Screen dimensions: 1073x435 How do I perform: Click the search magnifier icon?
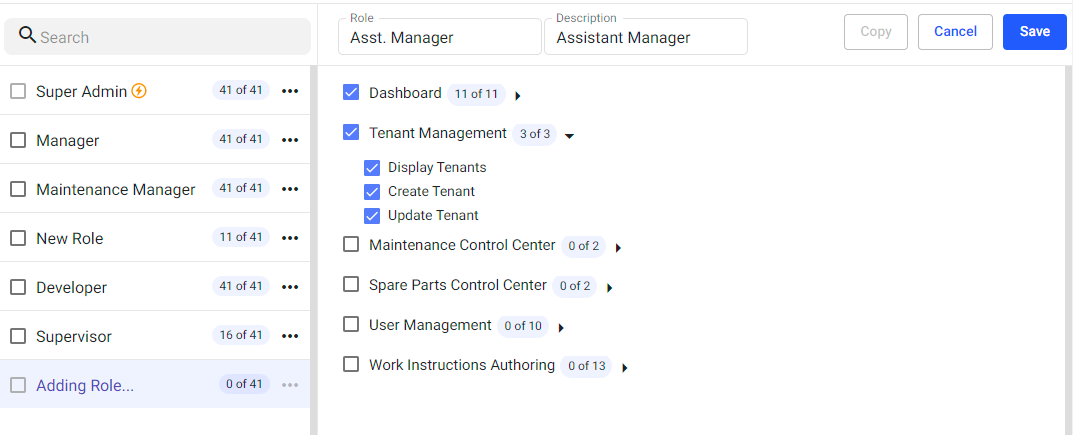coord(27,36)
